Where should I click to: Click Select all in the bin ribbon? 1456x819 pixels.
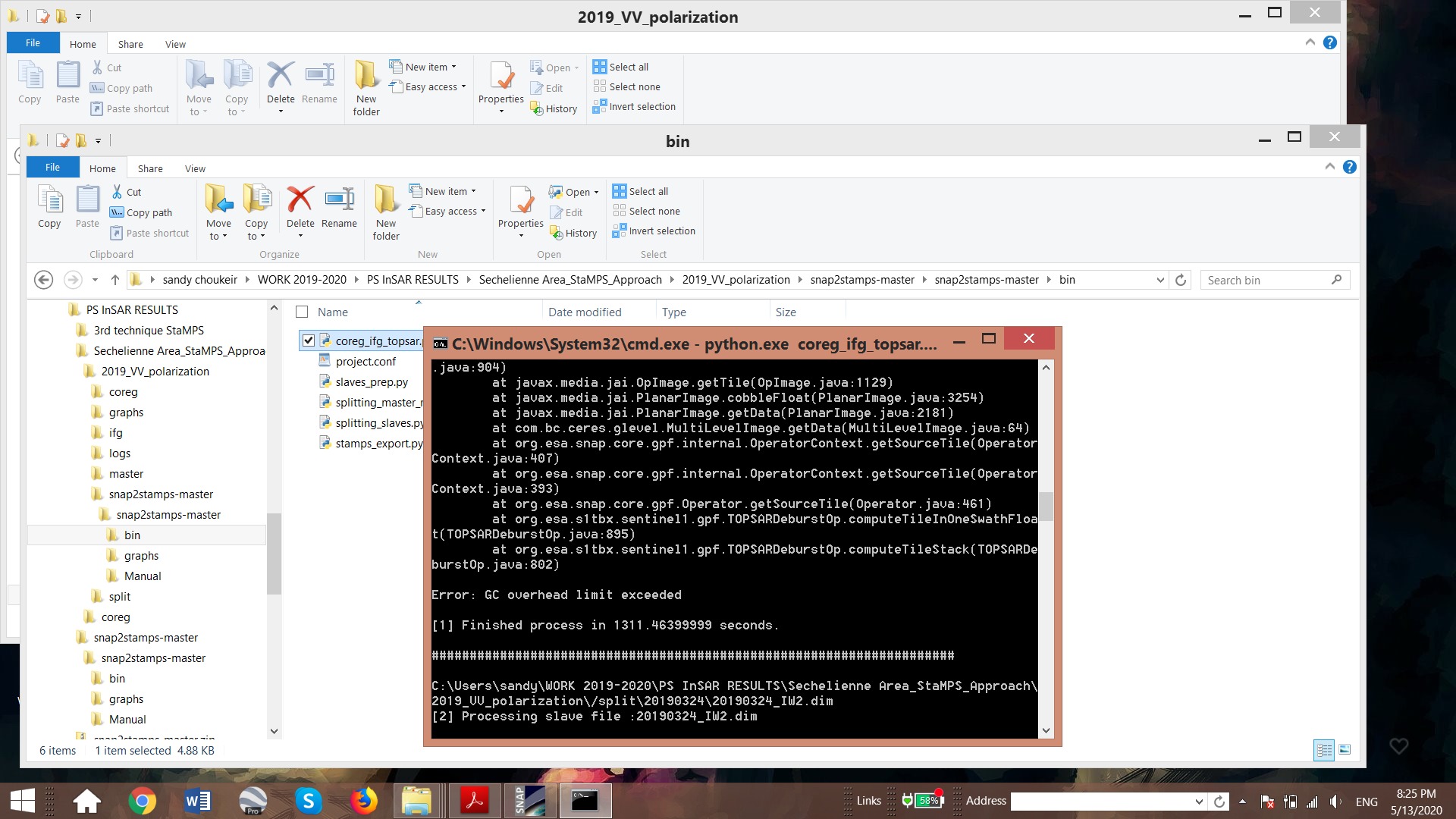coord(641,191)
